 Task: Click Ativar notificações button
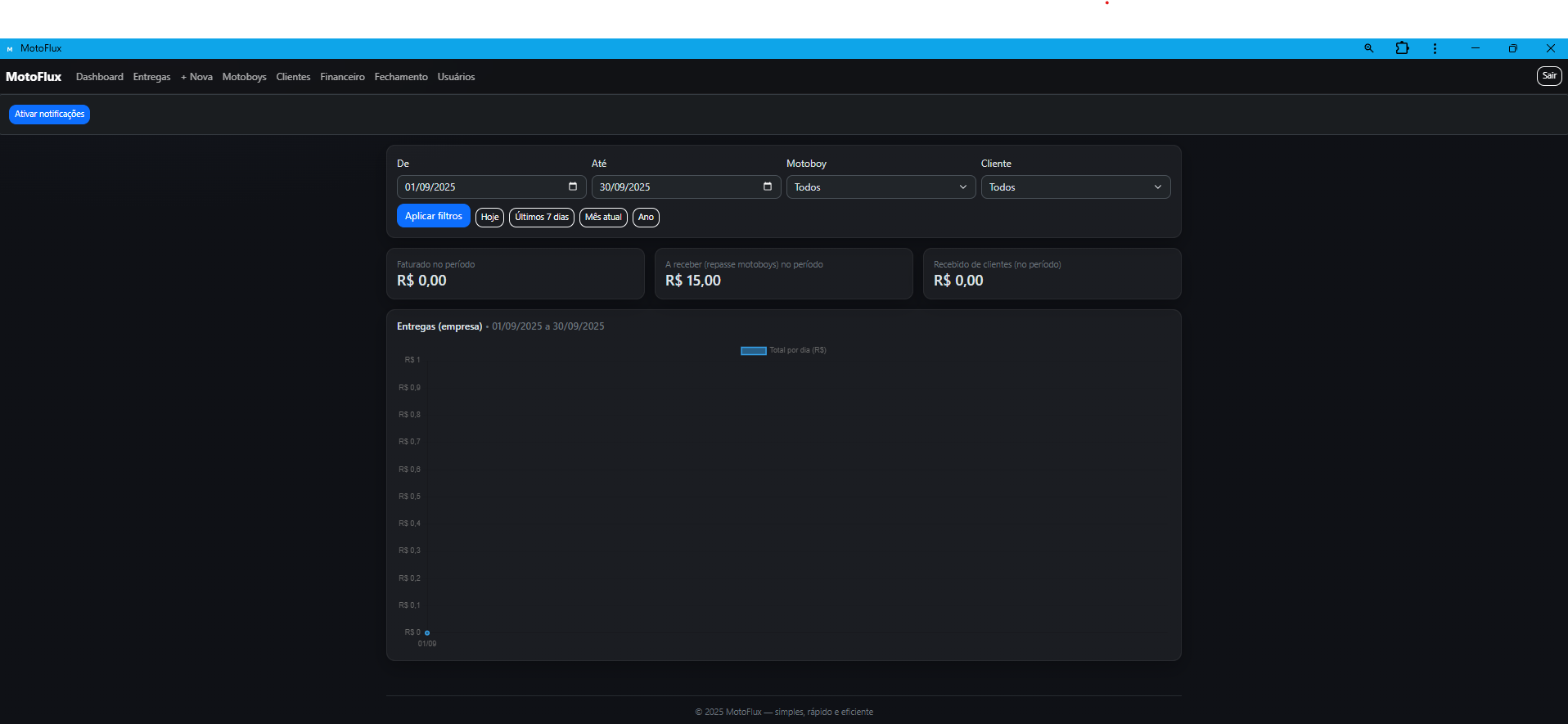pyautogui.click(x=49, y=115)
